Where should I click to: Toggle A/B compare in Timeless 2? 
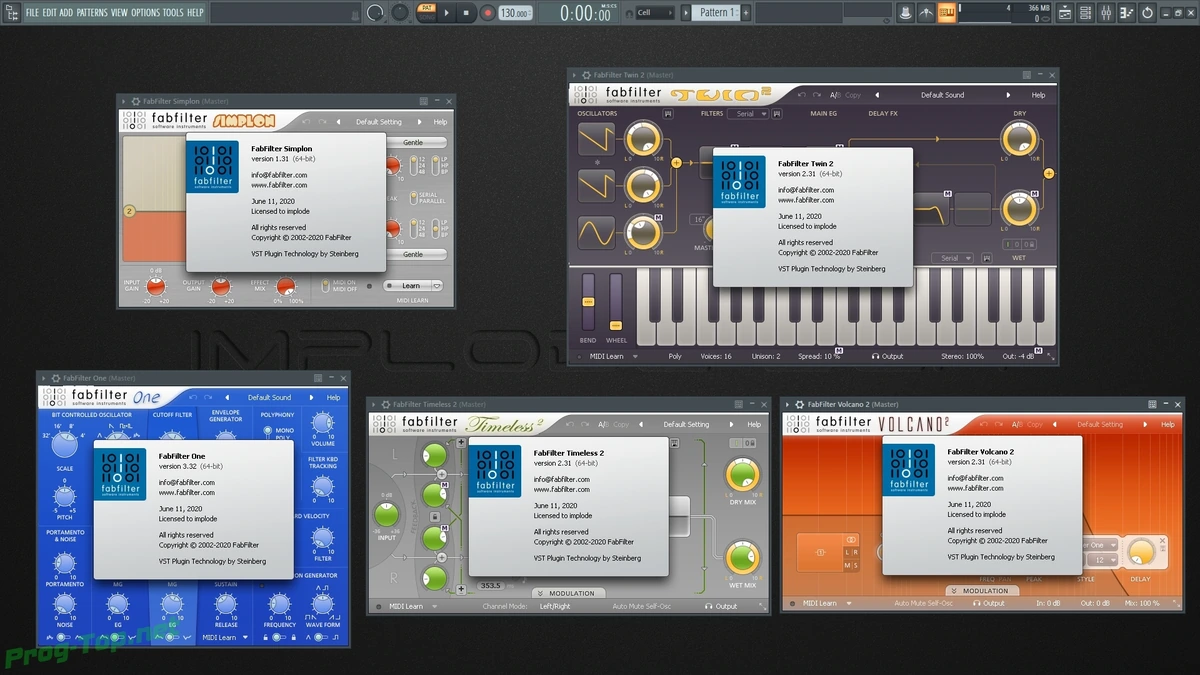(604, 424)
